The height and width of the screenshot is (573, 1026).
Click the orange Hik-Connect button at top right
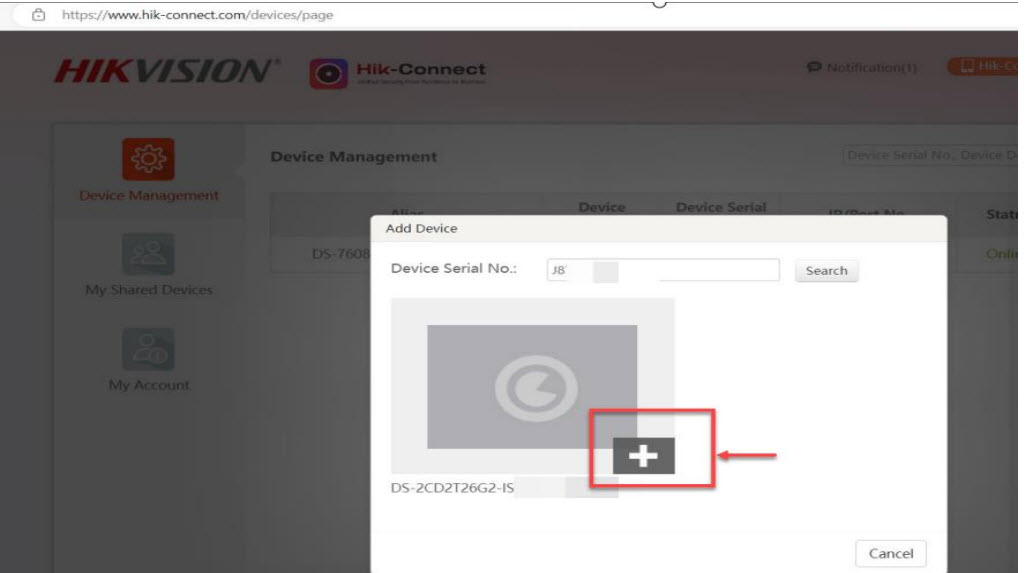(985, 67)
